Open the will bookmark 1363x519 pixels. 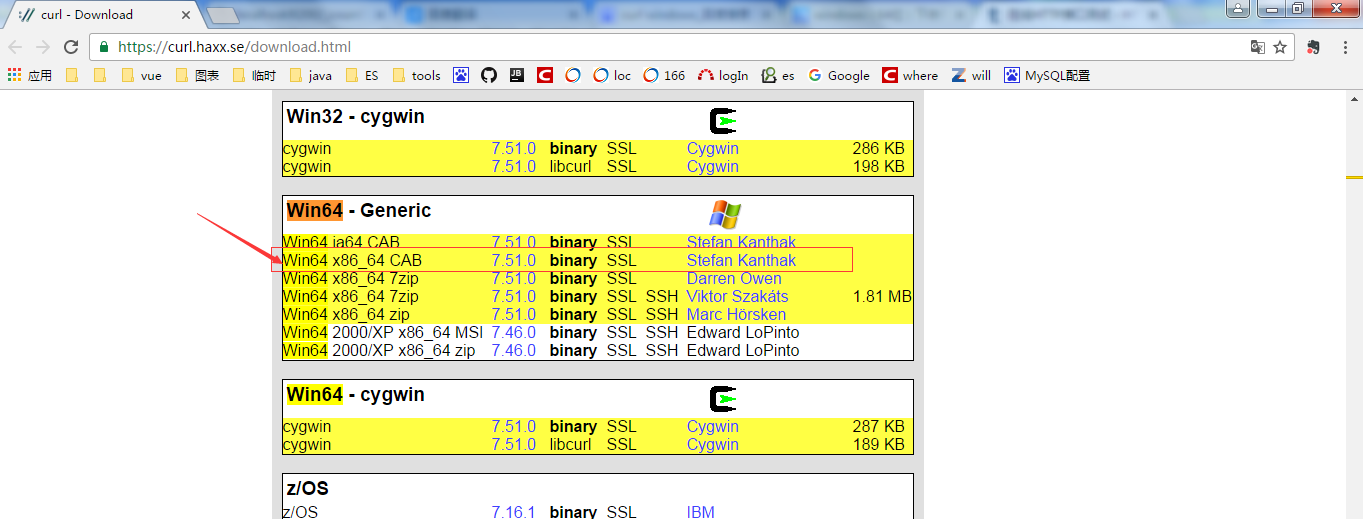pos(971,75)
